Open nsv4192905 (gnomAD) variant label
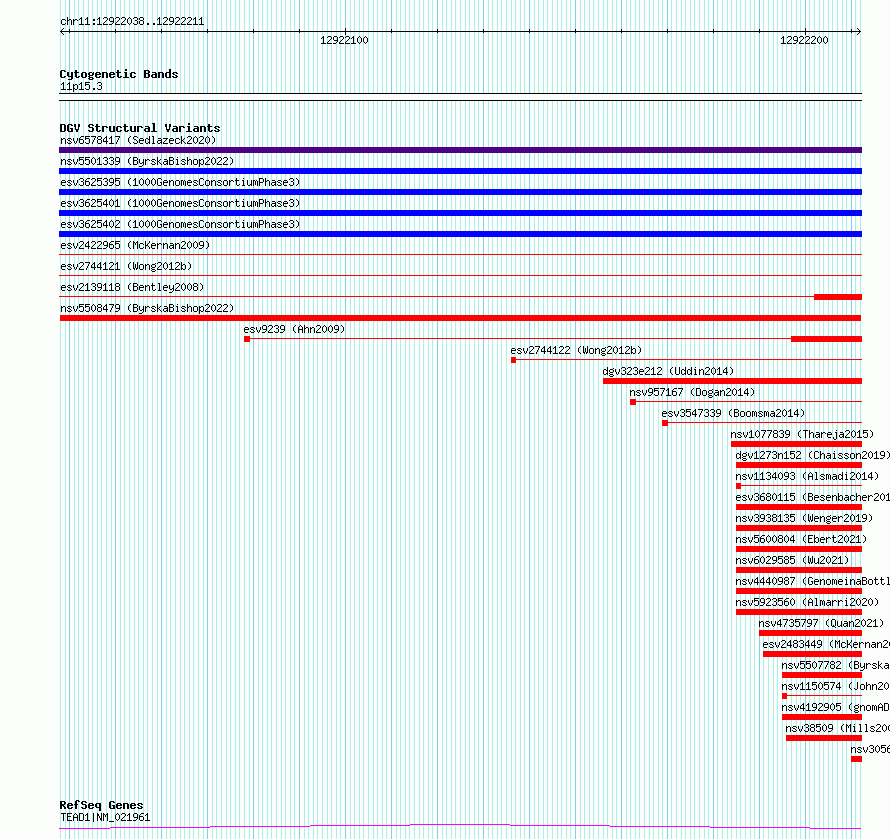Image resolution: width=890 pixels, height=839 pixels. coord(836,707)
